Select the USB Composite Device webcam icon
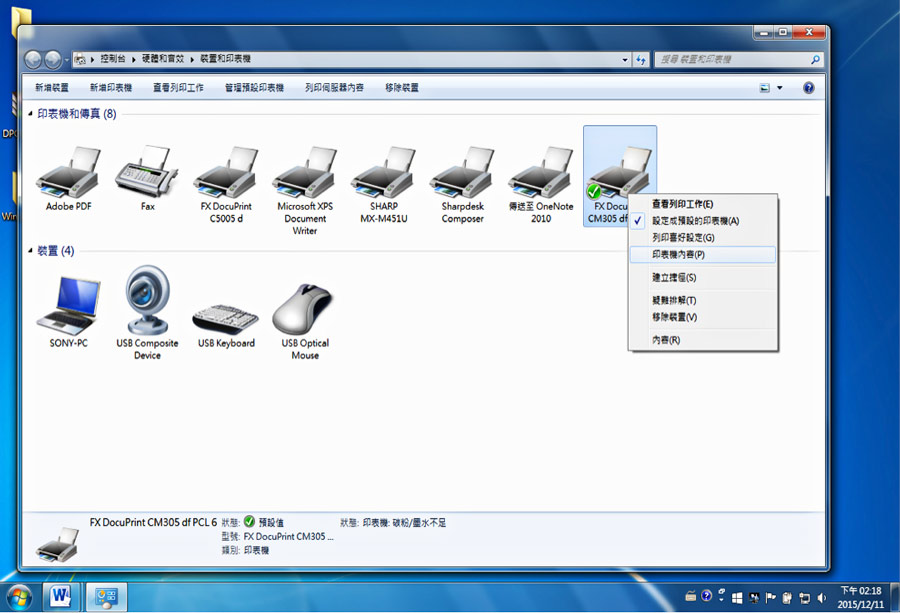Screen dimensions: 900x613 147,300
